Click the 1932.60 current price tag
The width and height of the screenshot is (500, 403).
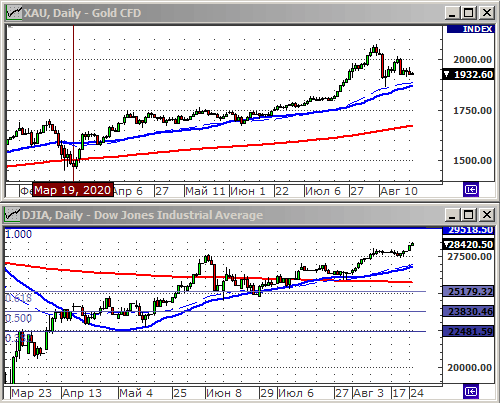468,74
